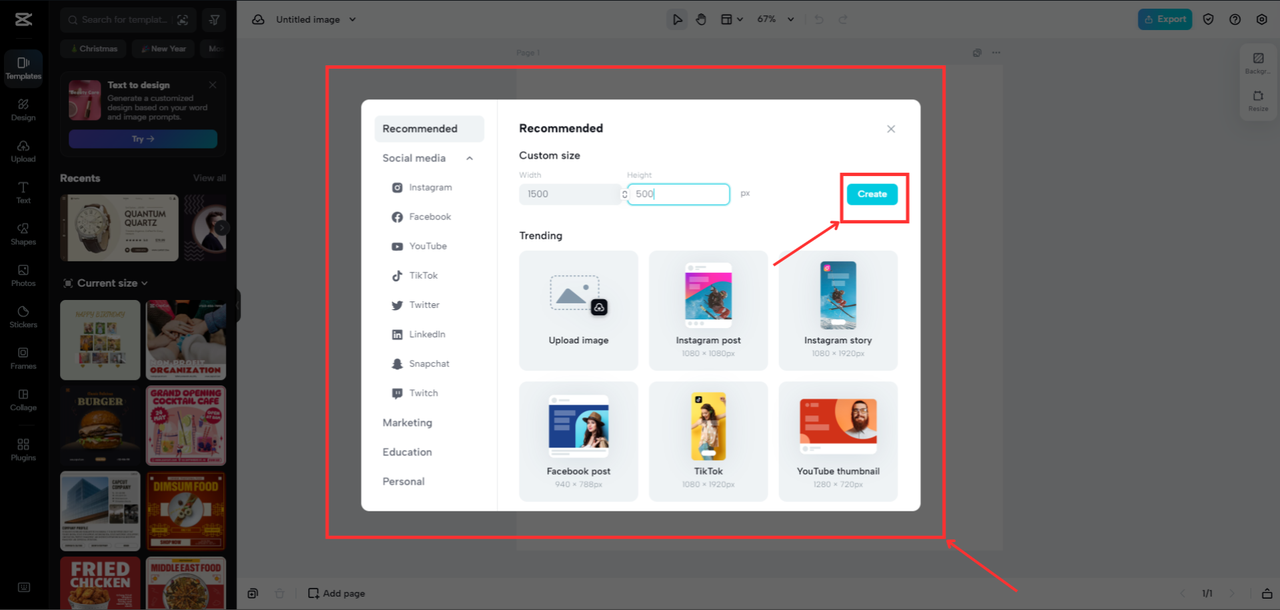The image size is (1280, 610).
Task: Click the Export button
Action: (1165, 19)
